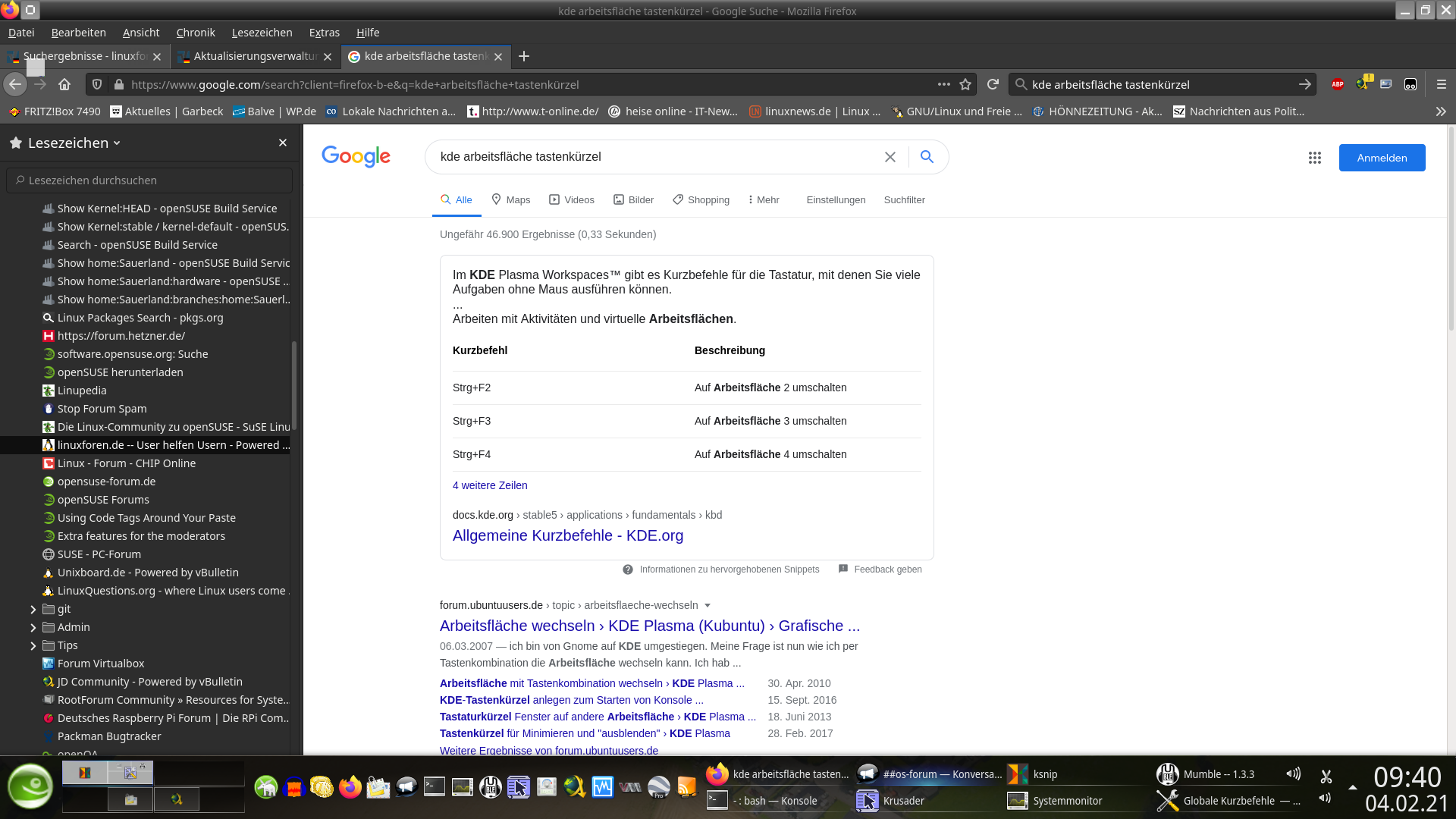Screen dimensions: 1456x819
Task: Click the Anmelden button
Action: coord(1382,158)
